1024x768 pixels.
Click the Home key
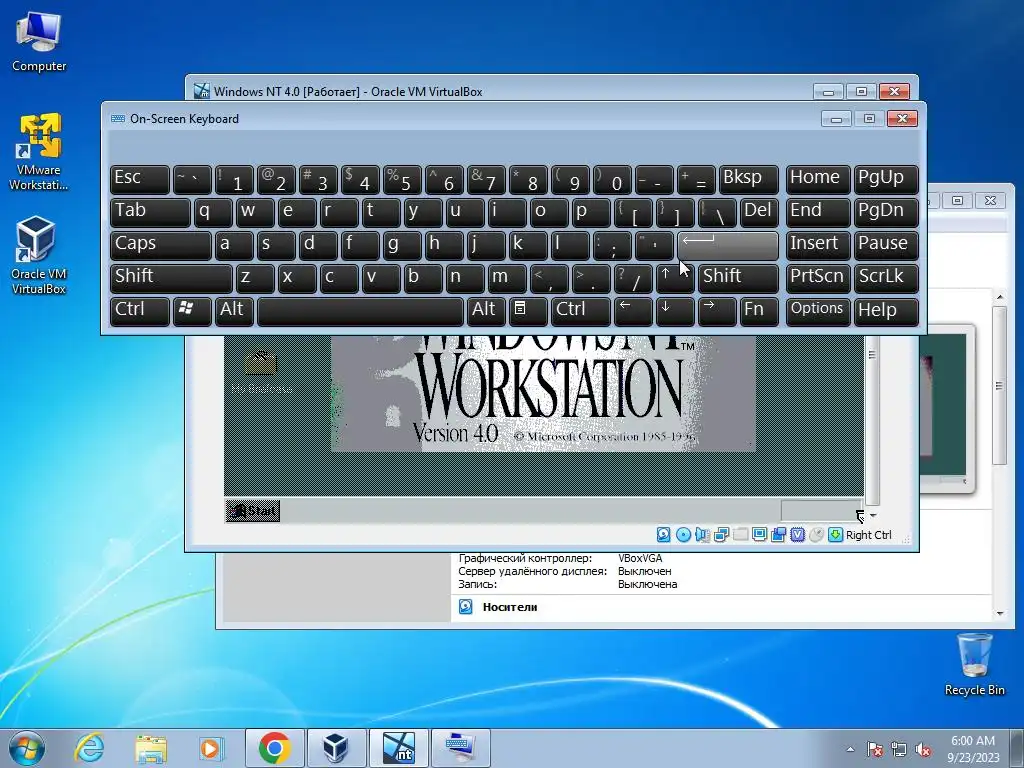tap(818, 179)
